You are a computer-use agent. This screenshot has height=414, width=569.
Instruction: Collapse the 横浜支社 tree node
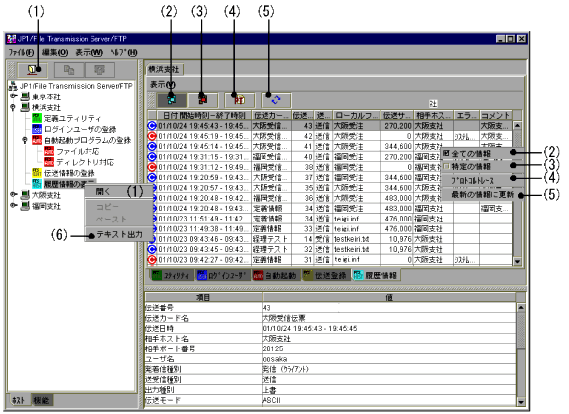point(13,107)
